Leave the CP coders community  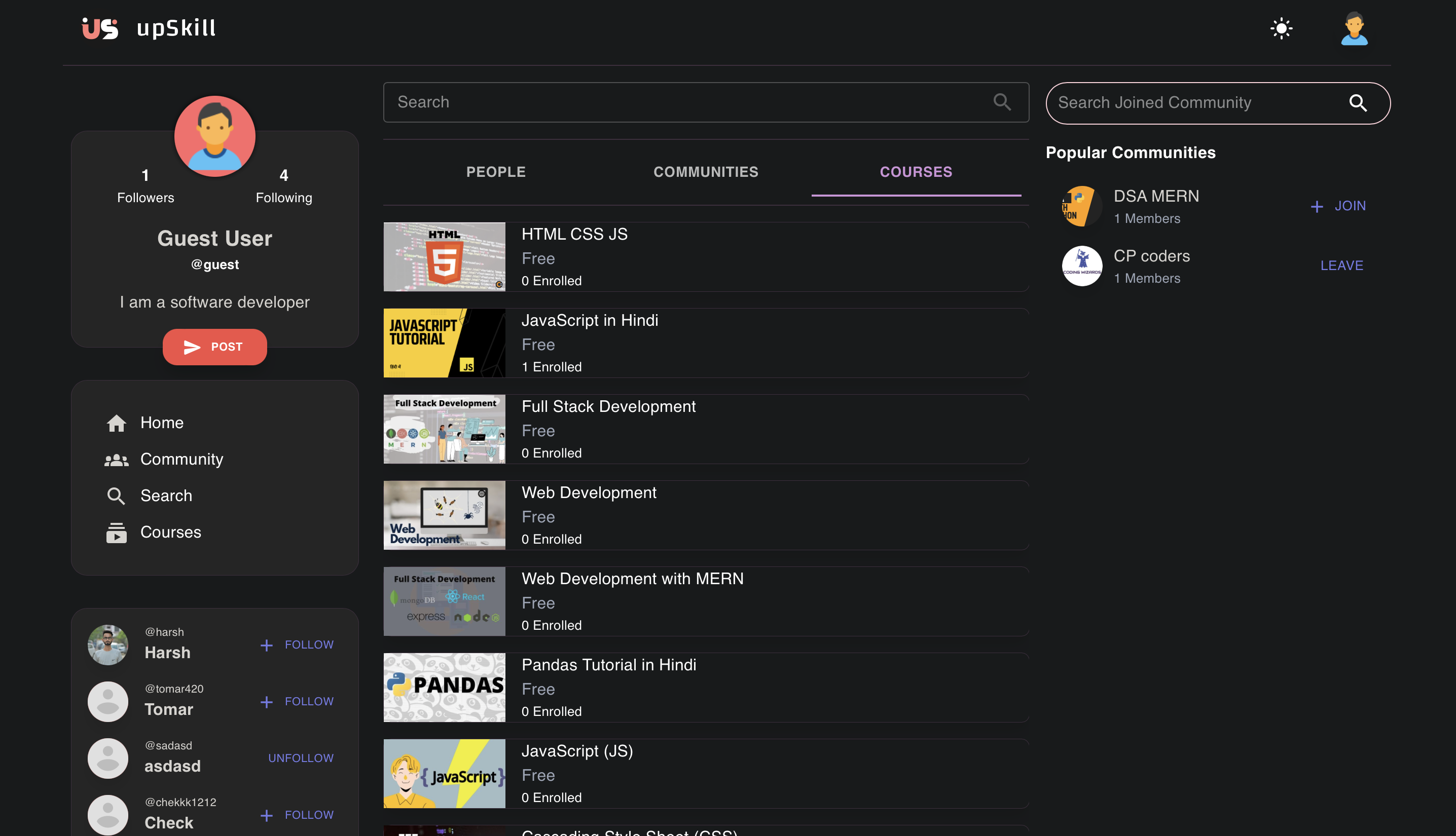point(1342,265)
